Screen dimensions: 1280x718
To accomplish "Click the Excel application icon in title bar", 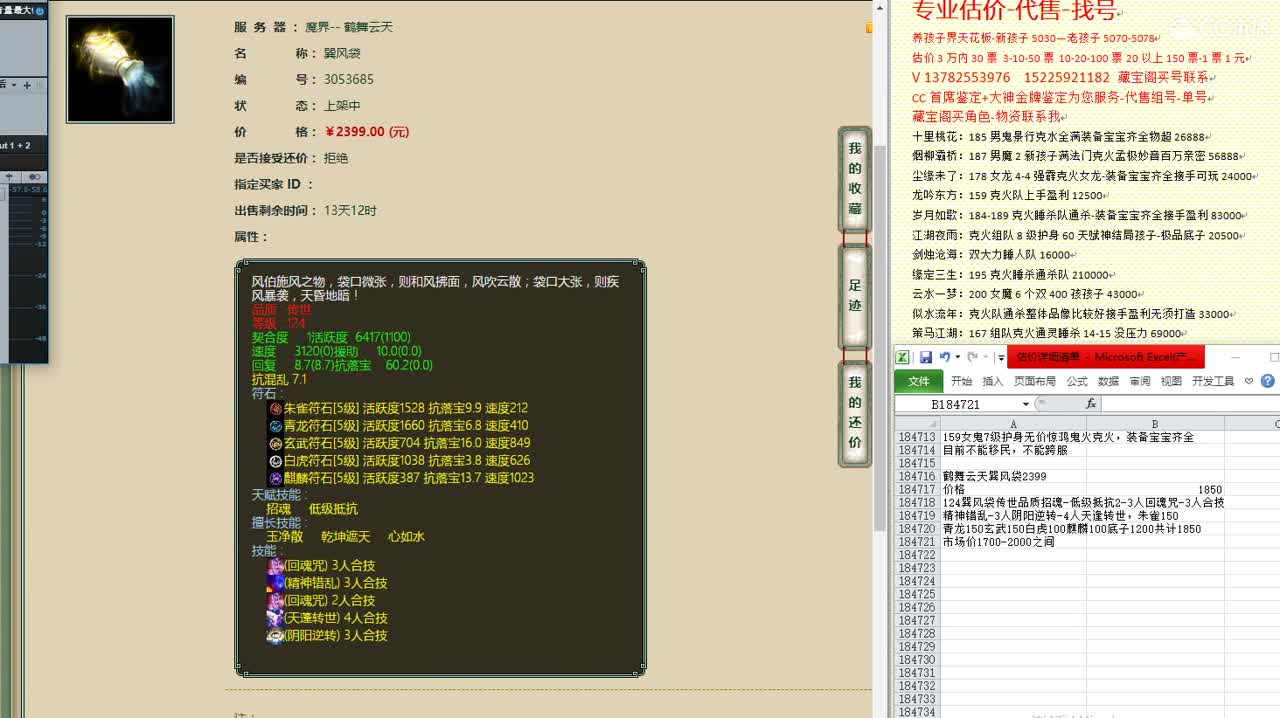I will (902, 357).
